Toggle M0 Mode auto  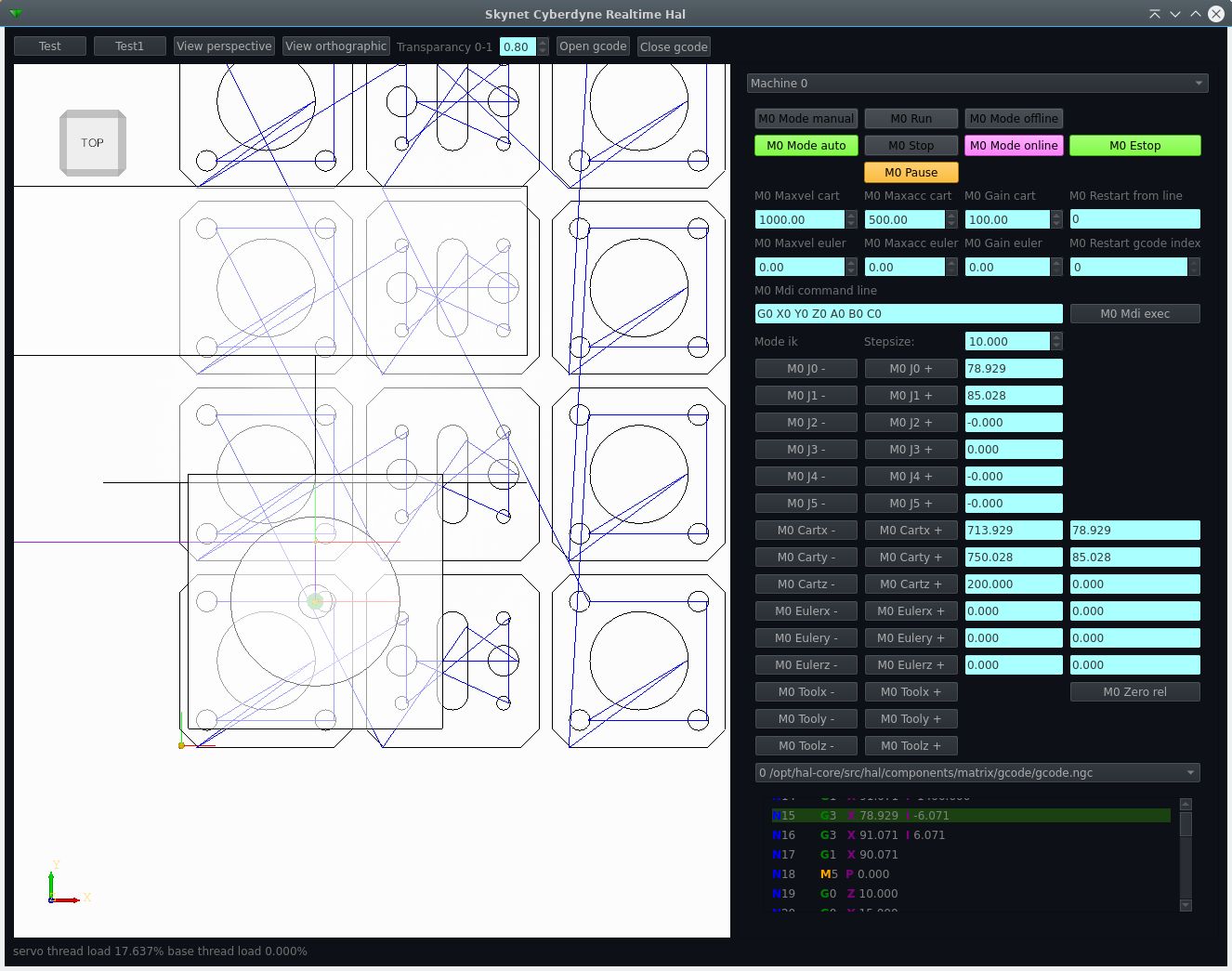coord(806,145)
